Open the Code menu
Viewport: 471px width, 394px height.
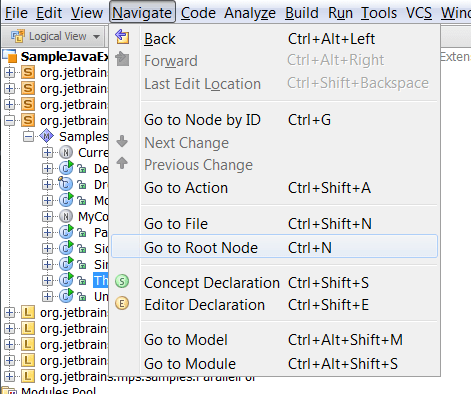(x=198, y=13)
